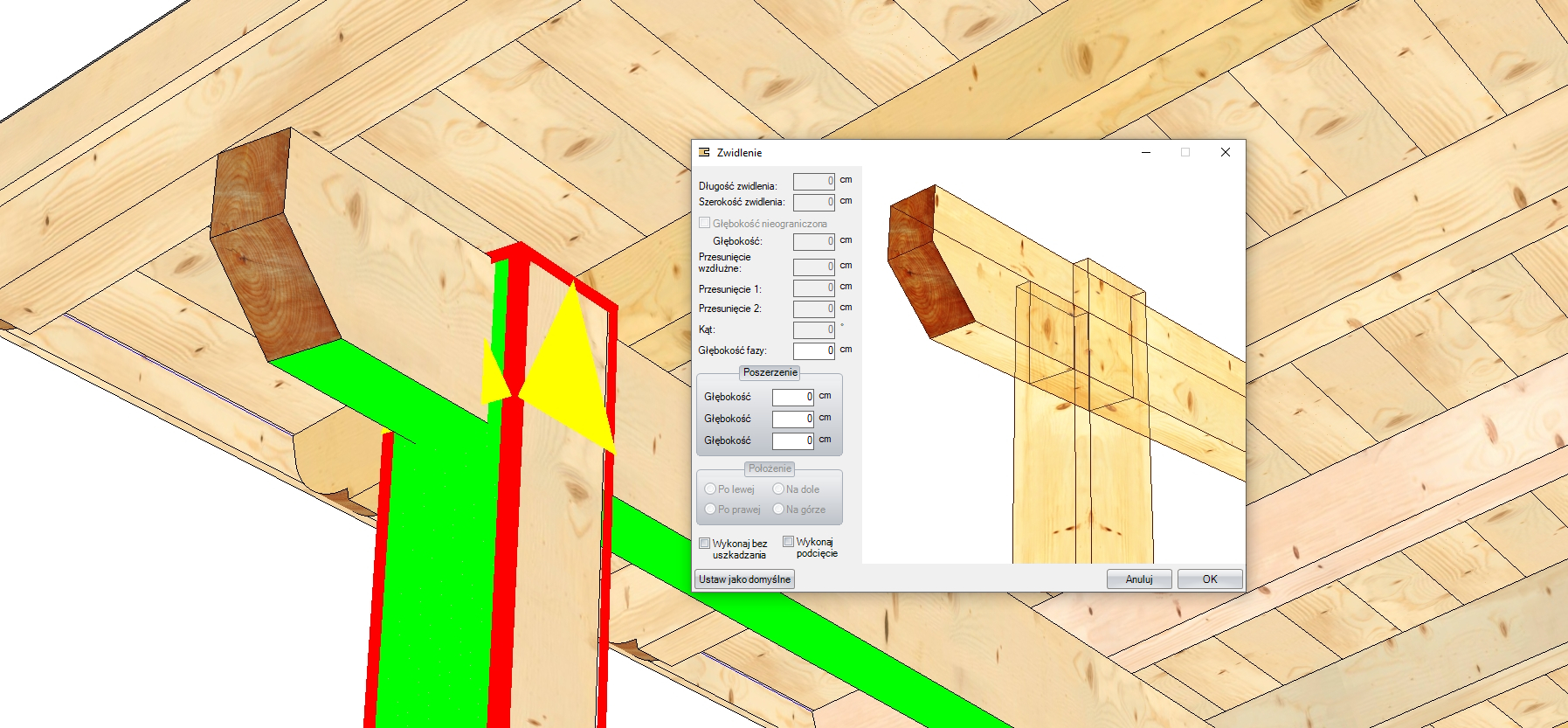The height and width of the screenshot is (728, 1568).
Task: Choose the Na dole position option
Action: click(x=778, y=489)
